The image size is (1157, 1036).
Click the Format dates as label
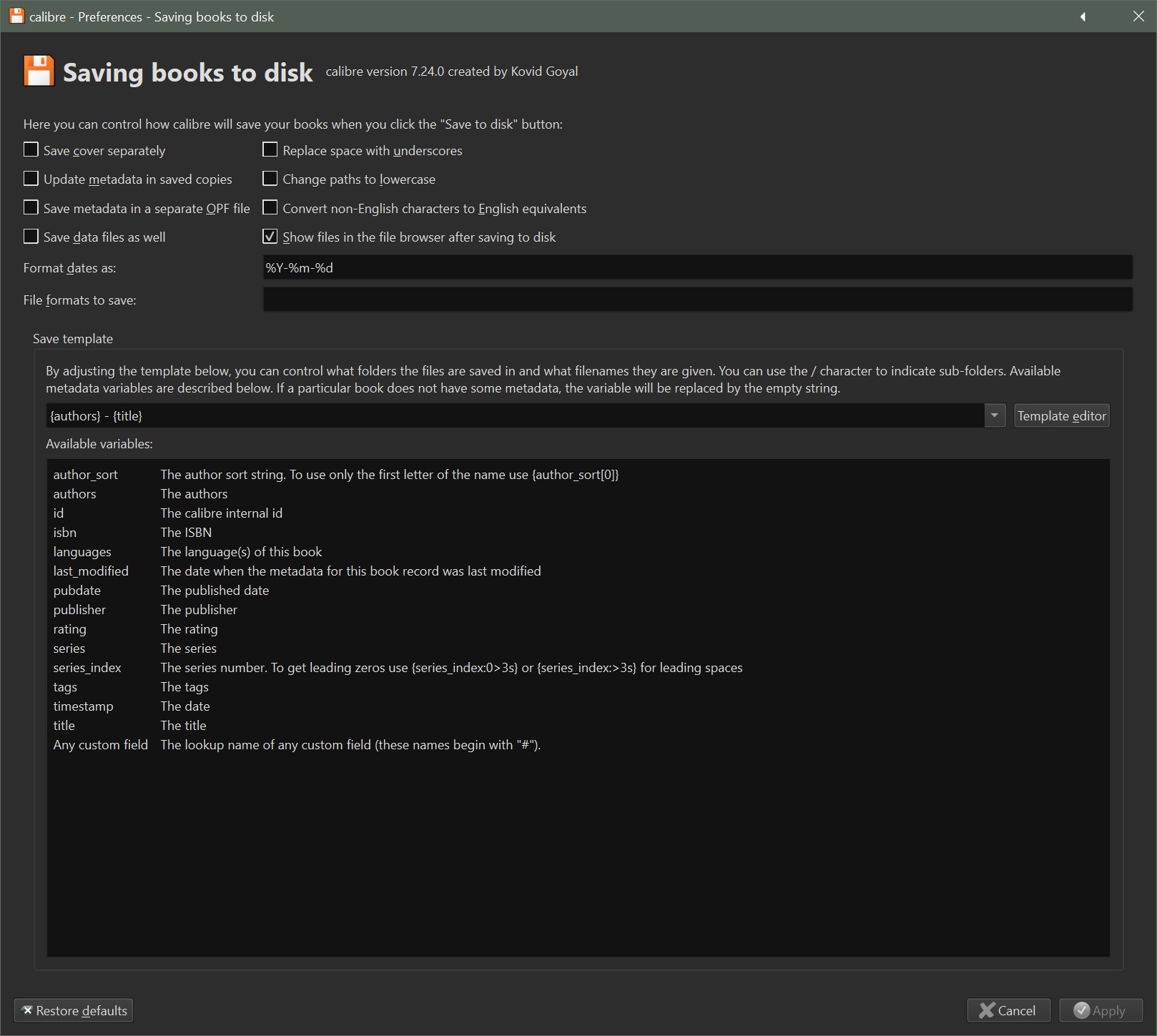[69, 268]
